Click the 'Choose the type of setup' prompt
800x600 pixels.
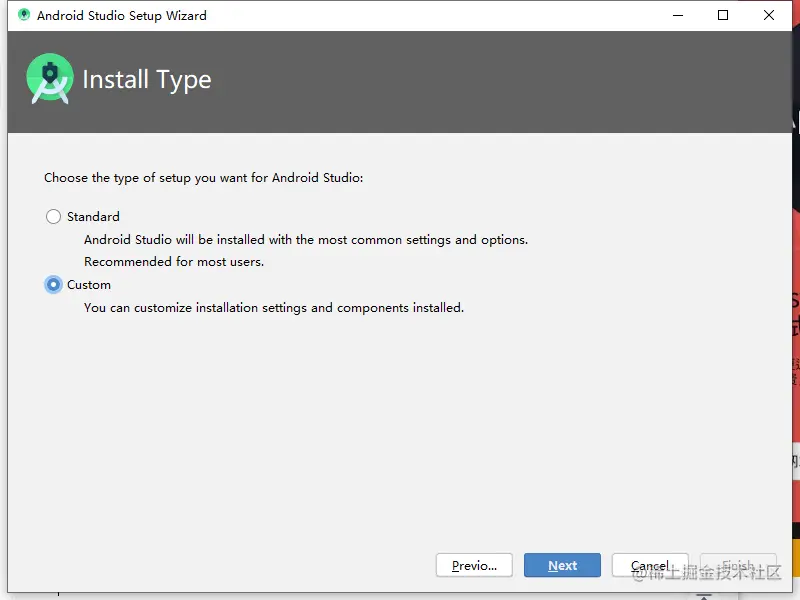[x=203, y=178]
